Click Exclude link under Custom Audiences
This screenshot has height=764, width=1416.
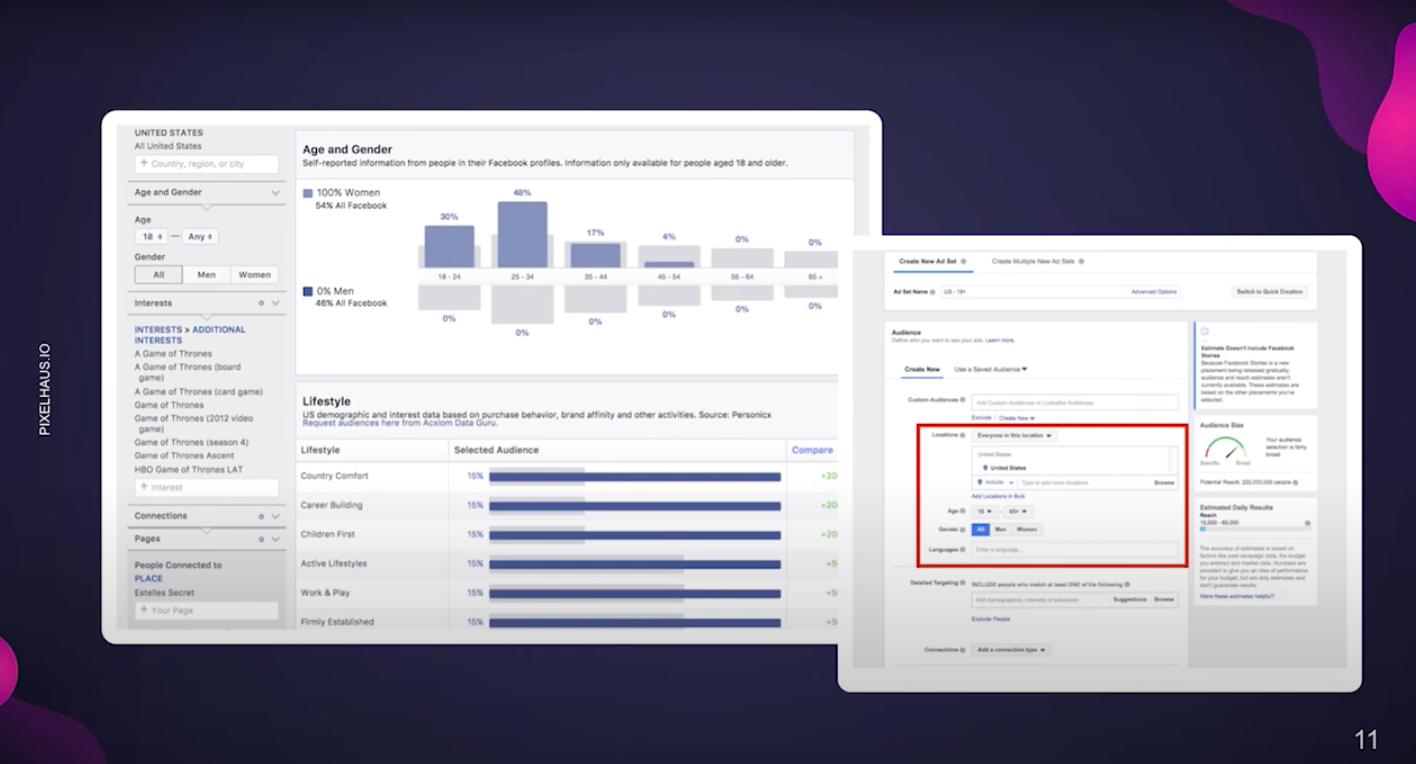[x=981, y=418]
